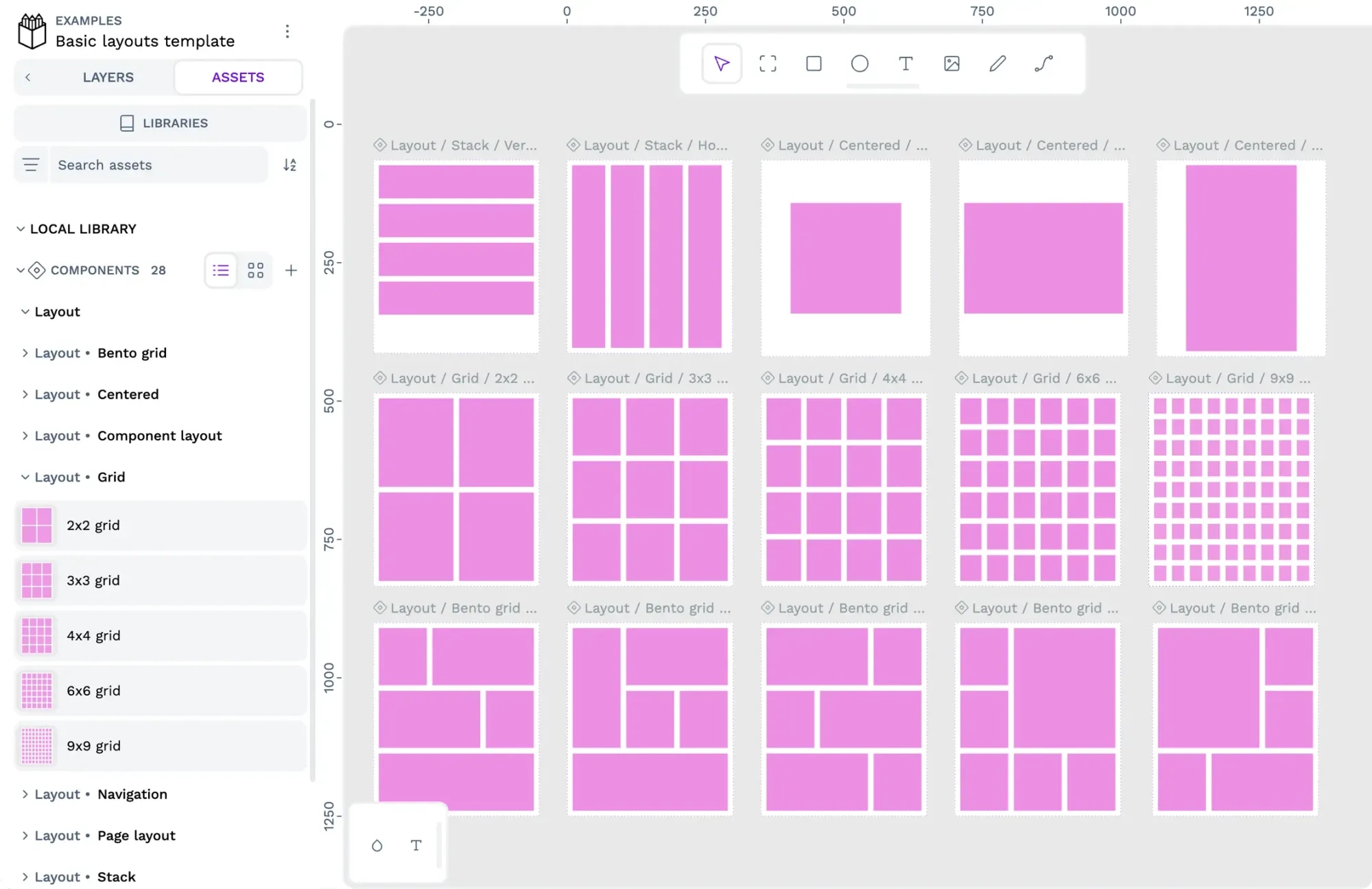Image resolution: width=1372 pixels, height=889 pixels.
Task: Select the Image insert tool
Action: click(951, 64)
